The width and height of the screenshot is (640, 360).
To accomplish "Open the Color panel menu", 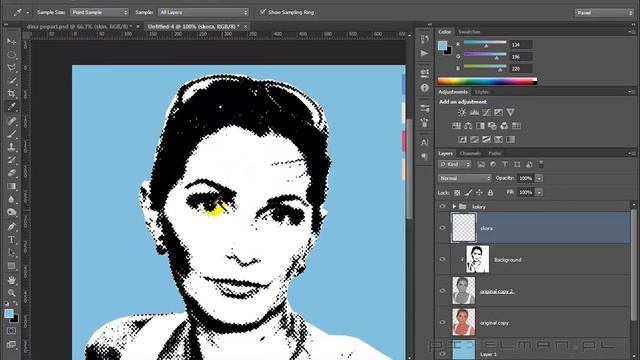I will pos(632,31).
